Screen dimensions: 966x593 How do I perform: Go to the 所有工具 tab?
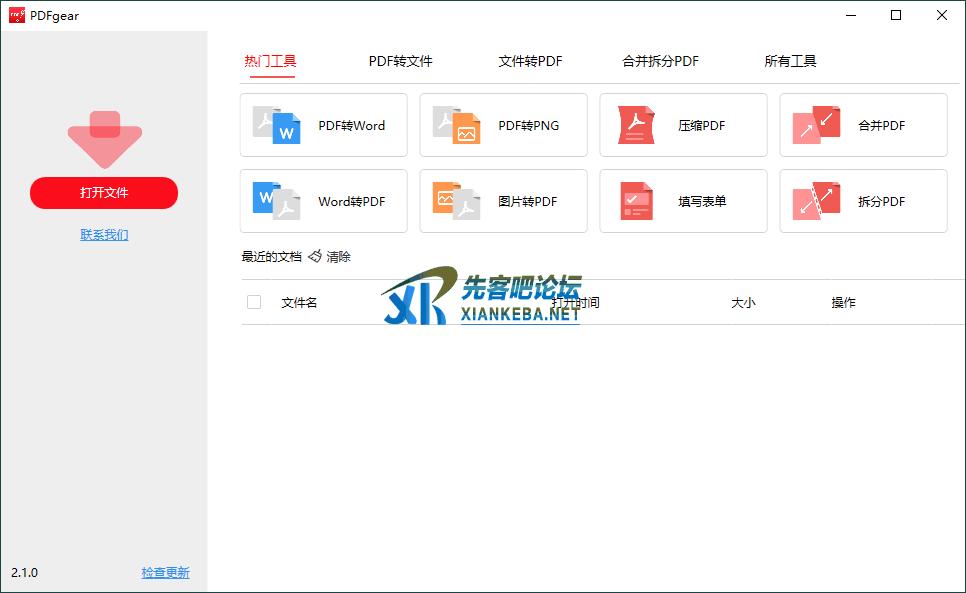790,61
